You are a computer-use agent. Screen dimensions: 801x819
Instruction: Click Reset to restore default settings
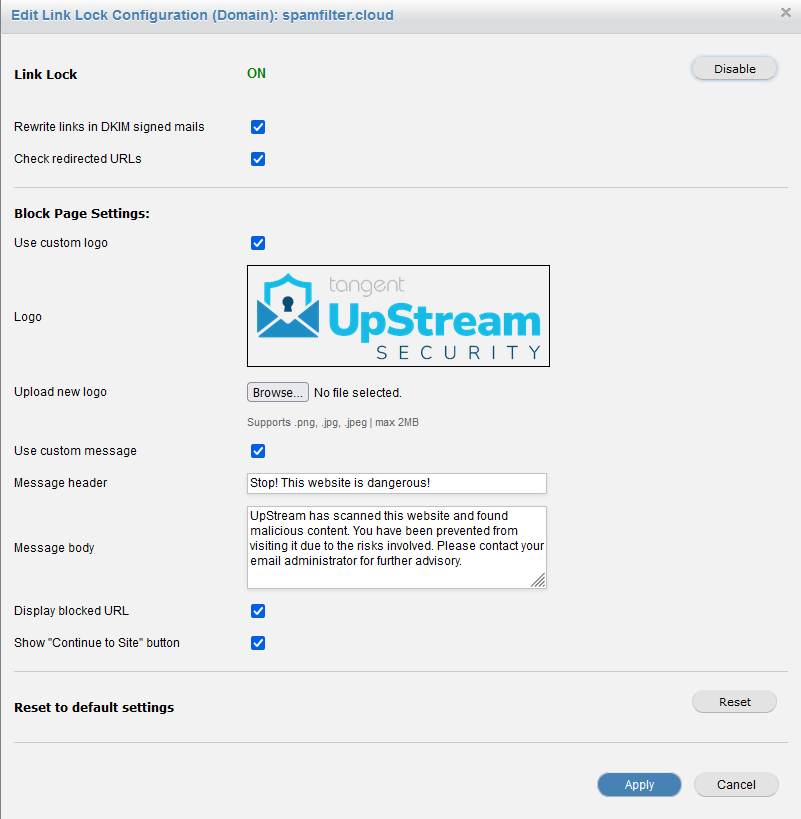(x=734, y=702)
